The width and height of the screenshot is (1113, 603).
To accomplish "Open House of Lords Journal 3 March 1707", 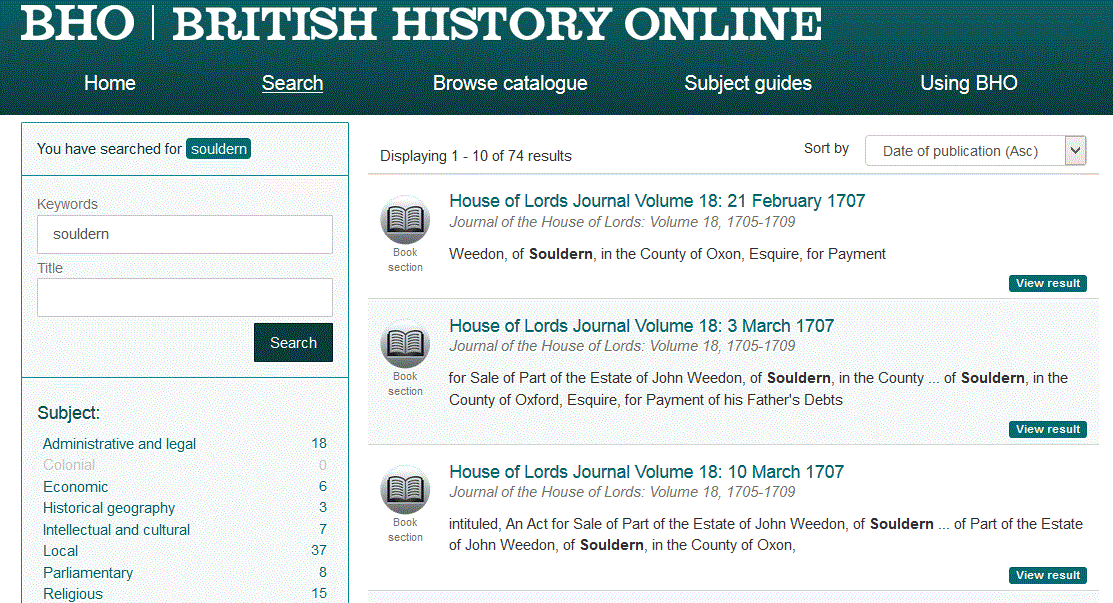I will point(641,326).
